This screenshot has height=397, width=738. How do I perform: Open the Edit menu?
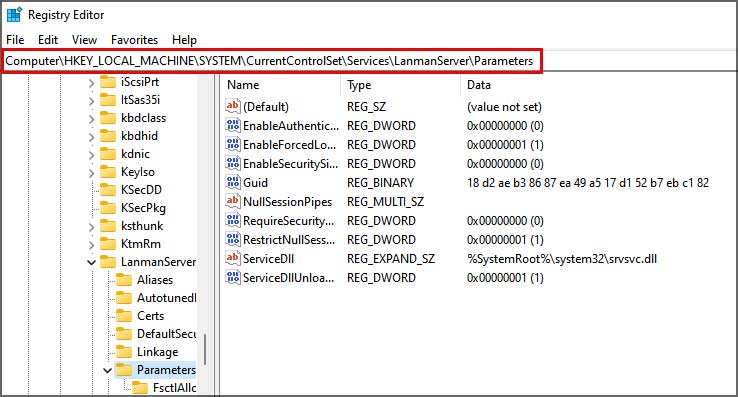(48, 40)
